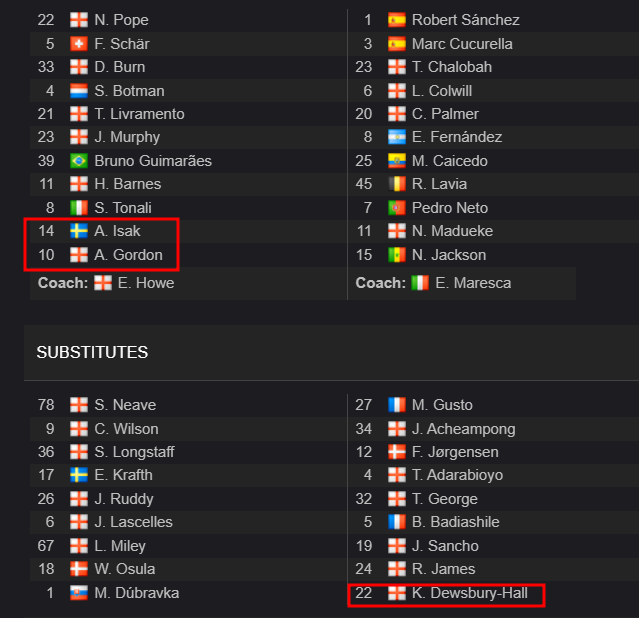Click Netherlands flag beside S. Botman
639x618 pixels.
(79, 91)
